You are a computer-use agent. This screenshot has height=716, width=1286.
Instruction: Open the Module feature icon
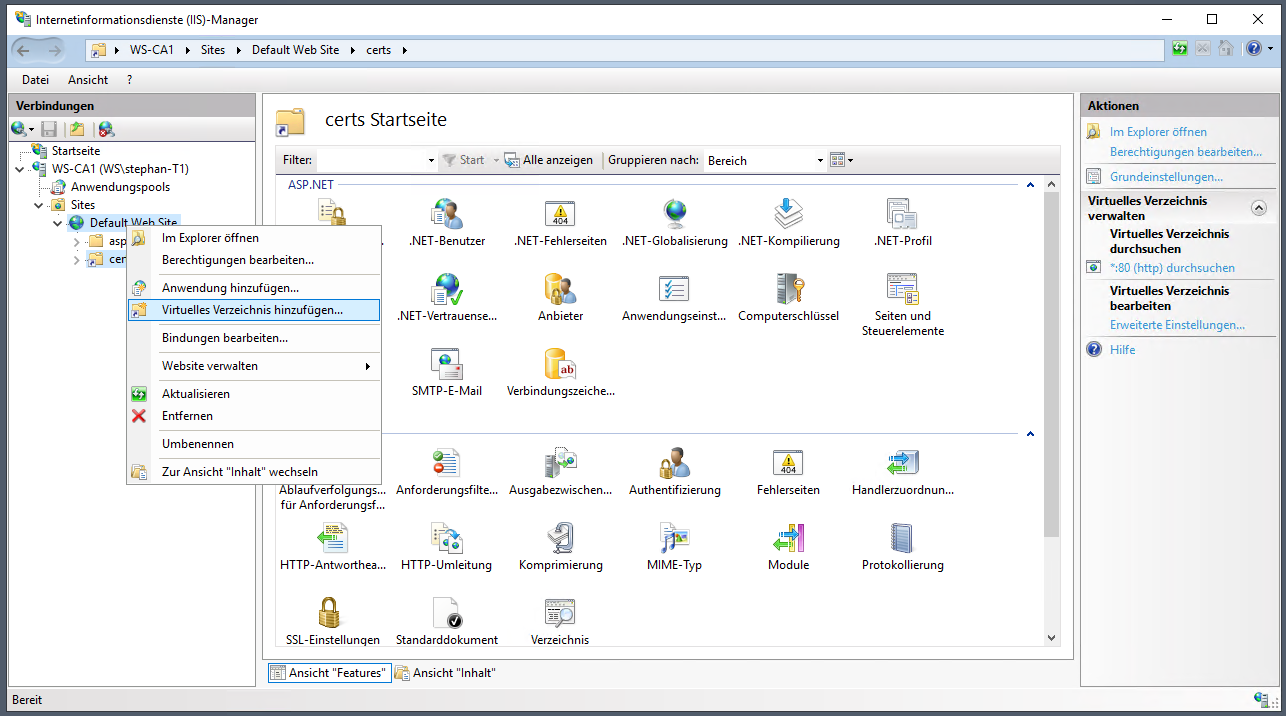(788, 546)
